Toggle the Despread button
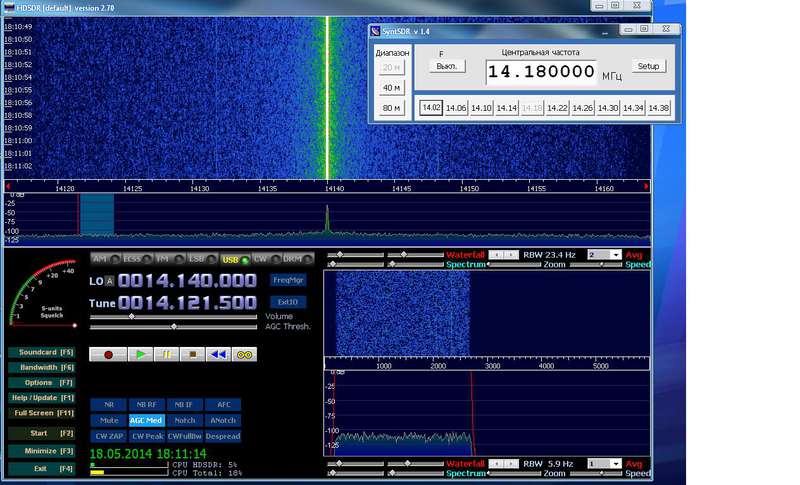This screenshot has height=485, width=800. coord(223,436)
